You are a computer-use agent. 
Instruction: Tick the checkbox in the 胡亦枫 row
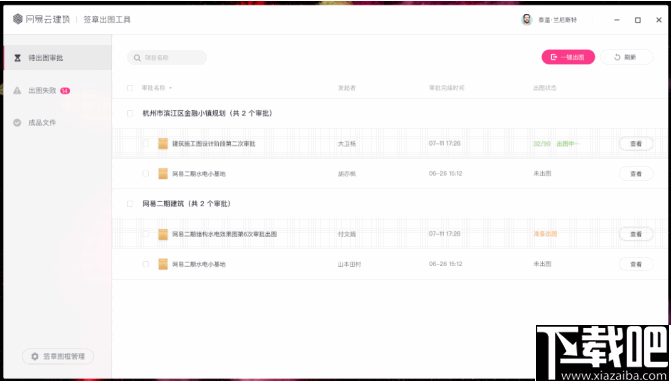click(x=145, y=173)
